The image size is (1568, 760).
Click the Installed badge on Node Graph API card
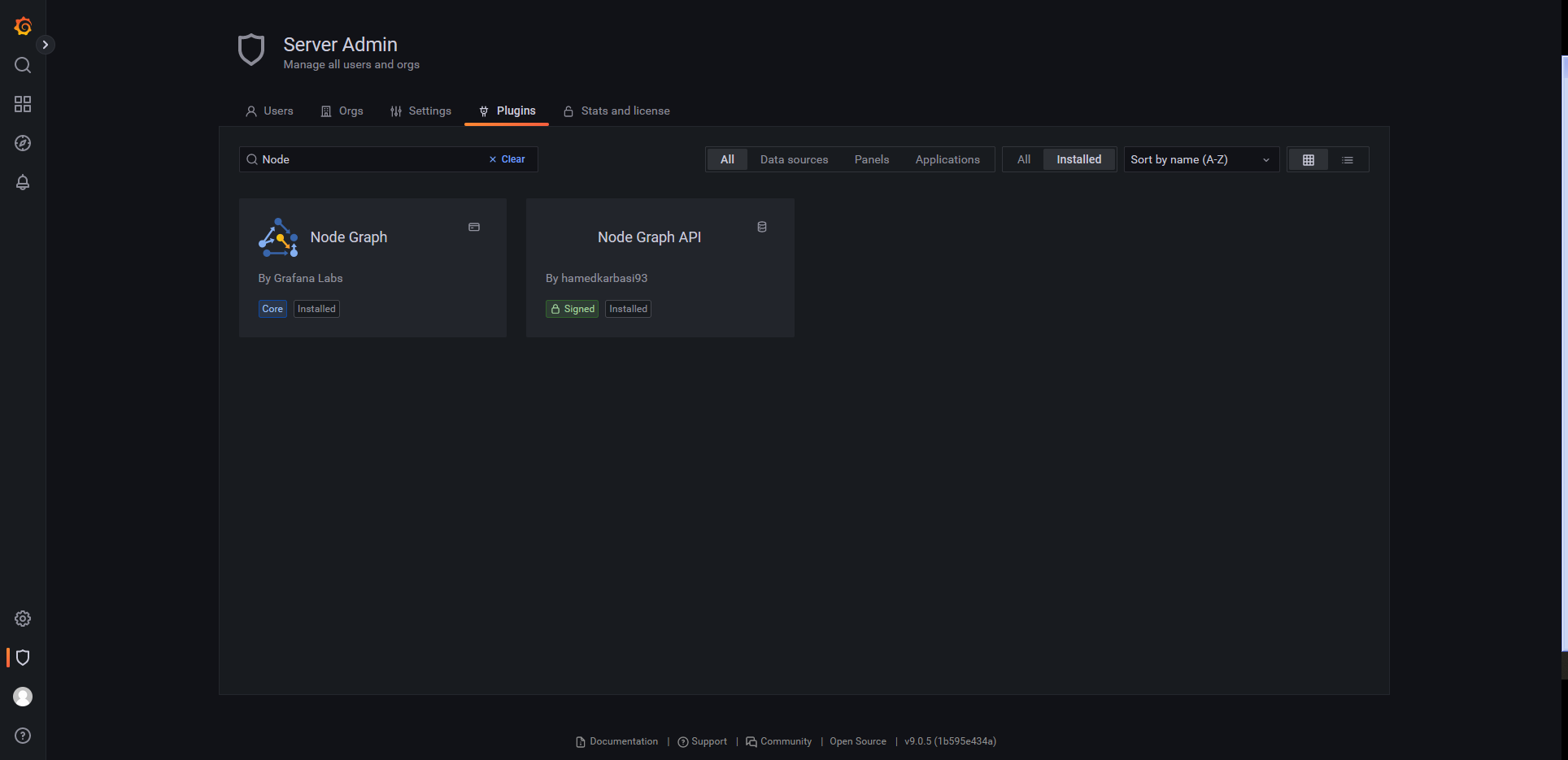point(628,309)
